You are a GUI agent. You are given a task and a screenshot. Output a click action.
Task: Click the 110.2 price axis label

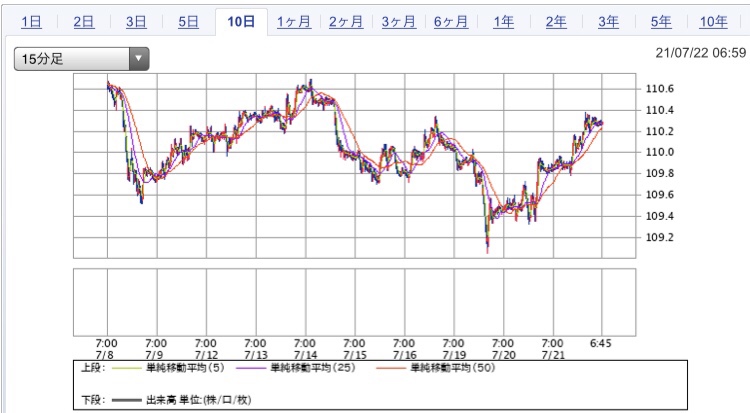point(660,131)
